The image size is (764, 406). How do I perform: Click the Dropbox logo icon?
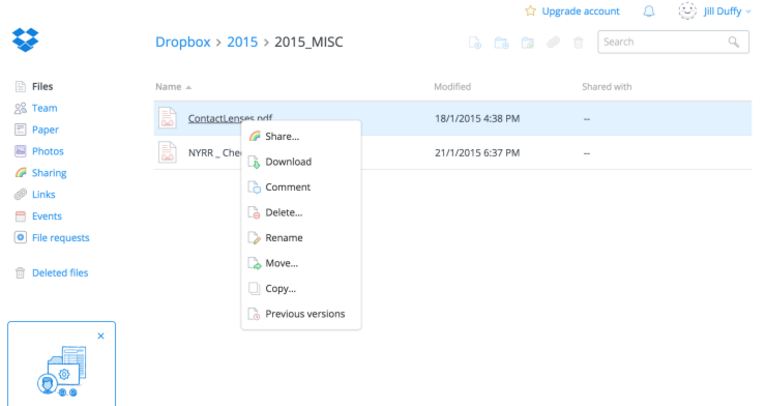(x=25, y=39)
